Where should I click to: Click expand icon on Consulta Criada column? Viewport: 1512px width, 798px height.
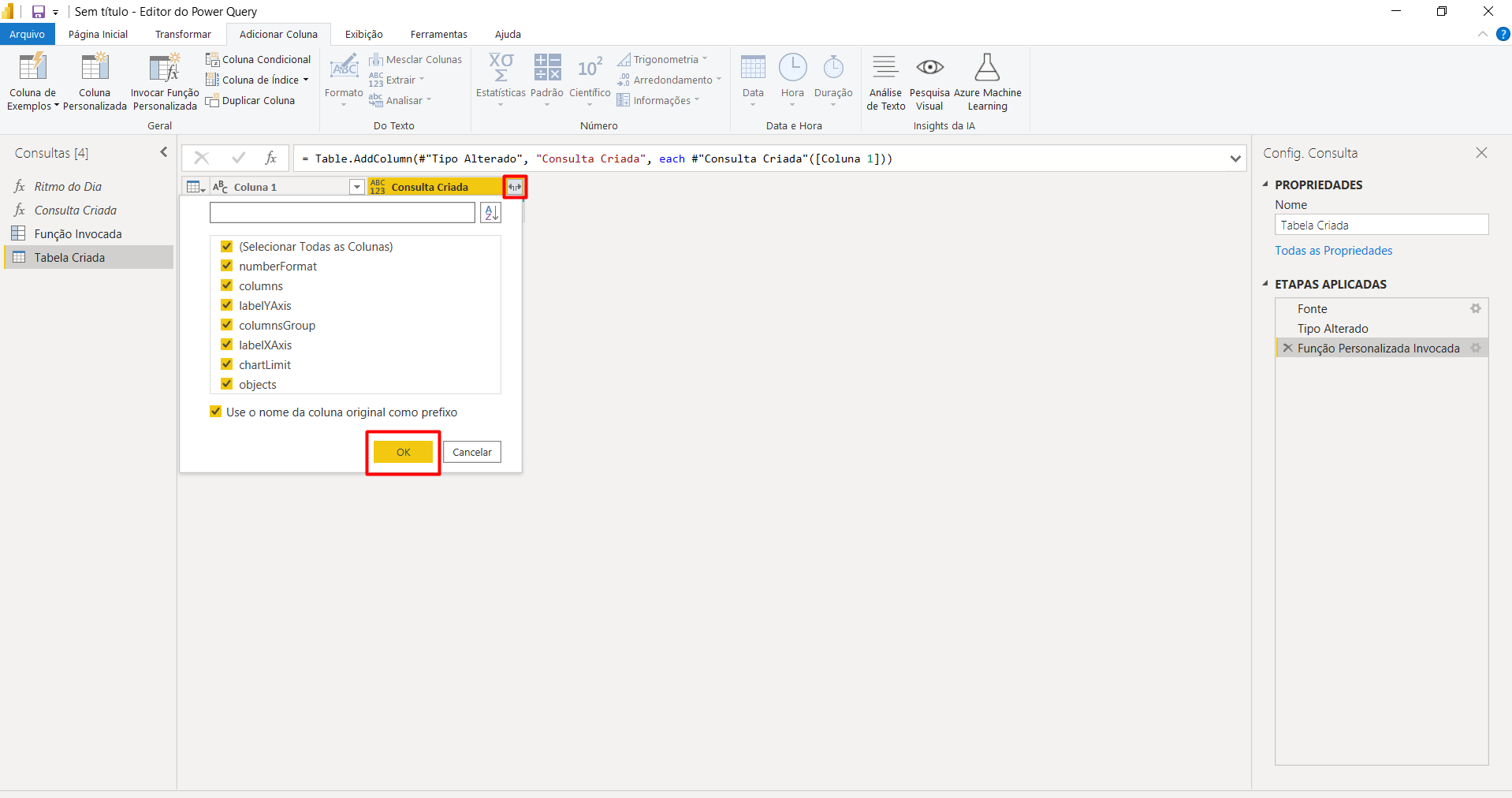(515, 187)
